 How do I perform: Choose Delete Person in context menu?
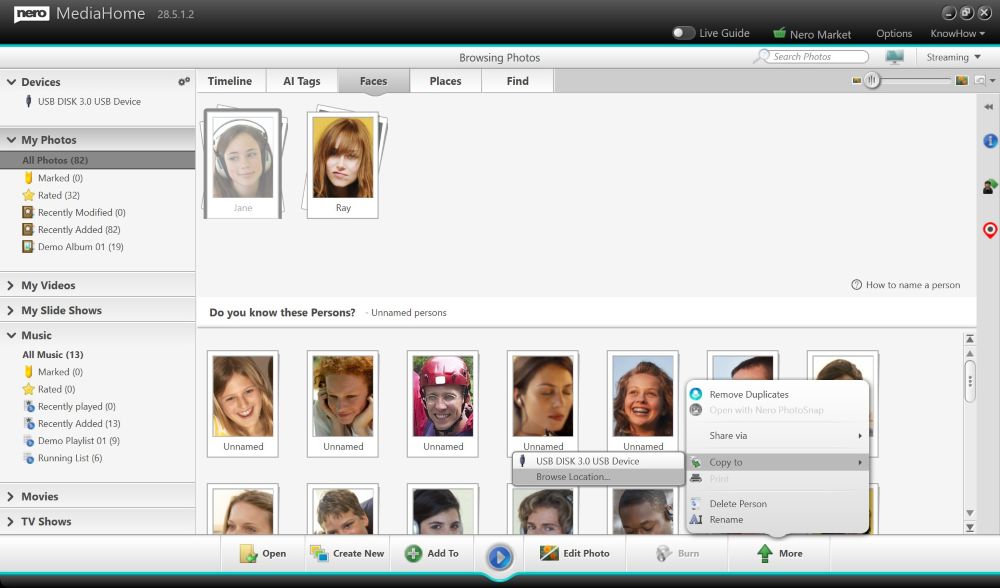point(738,504)
